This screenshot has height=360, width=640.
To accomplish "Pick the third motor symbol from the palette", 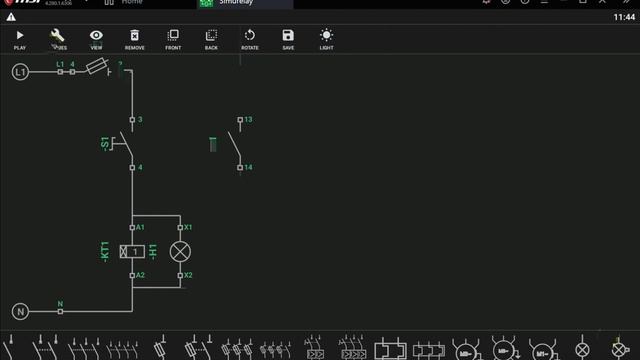I will [543, 350].
